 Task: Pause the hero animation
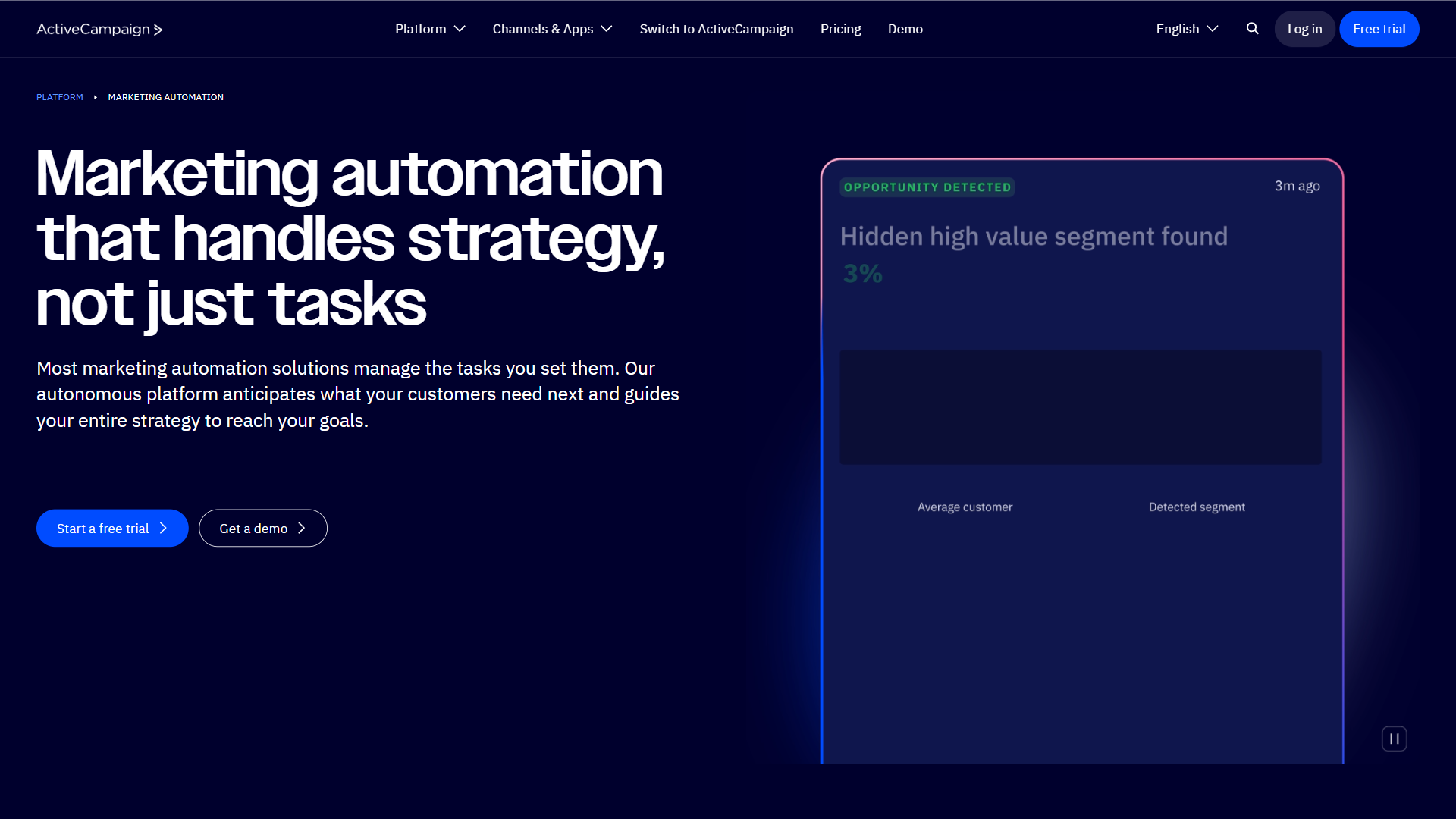pos(1394,739)
